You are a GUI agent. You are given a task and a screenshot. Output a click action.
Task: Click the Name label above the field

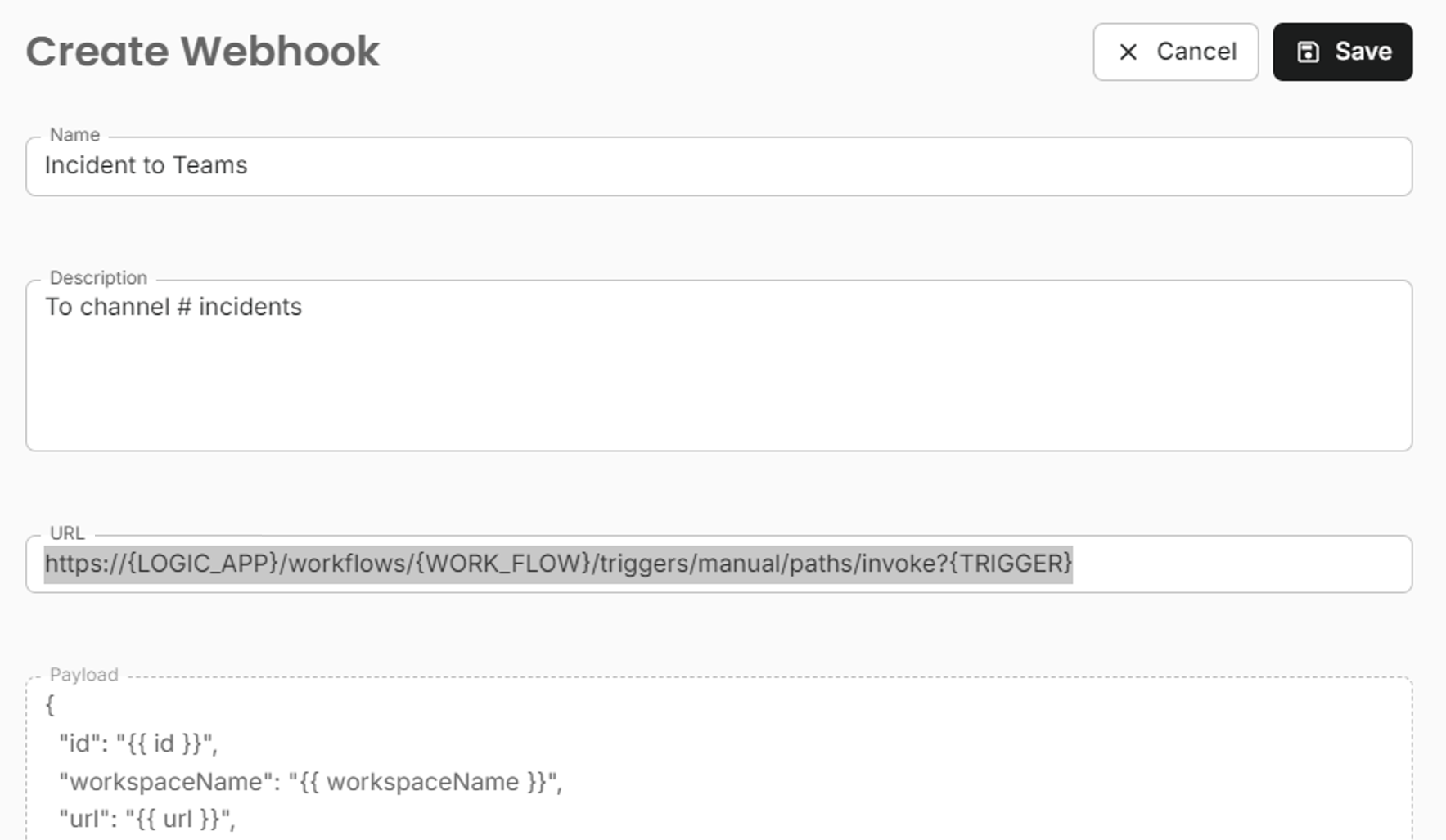[74, 134]
